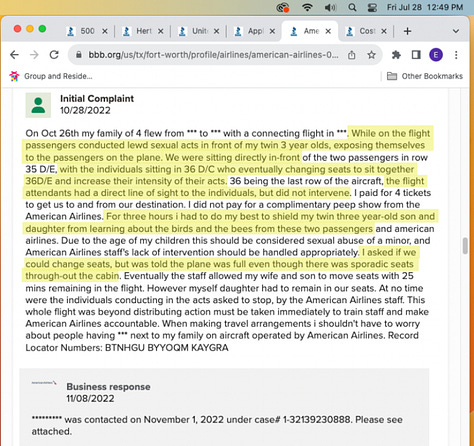Open a new tab with the plus button
474x446 pixels.
click(x=407, y=31)
